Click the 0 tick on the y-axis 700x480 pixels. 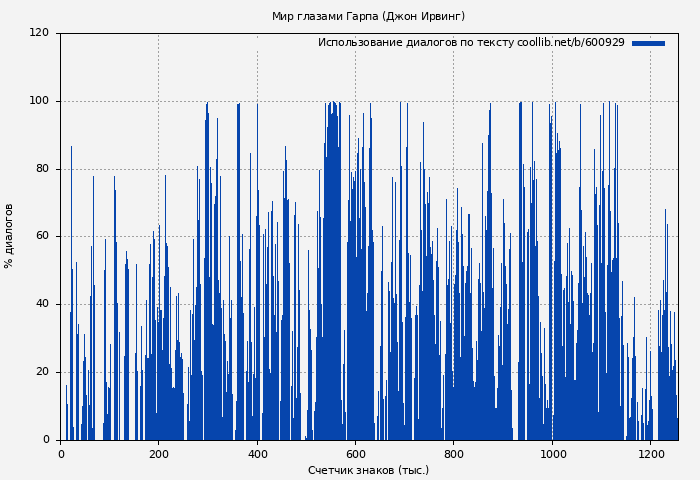[x=45, y=440]
